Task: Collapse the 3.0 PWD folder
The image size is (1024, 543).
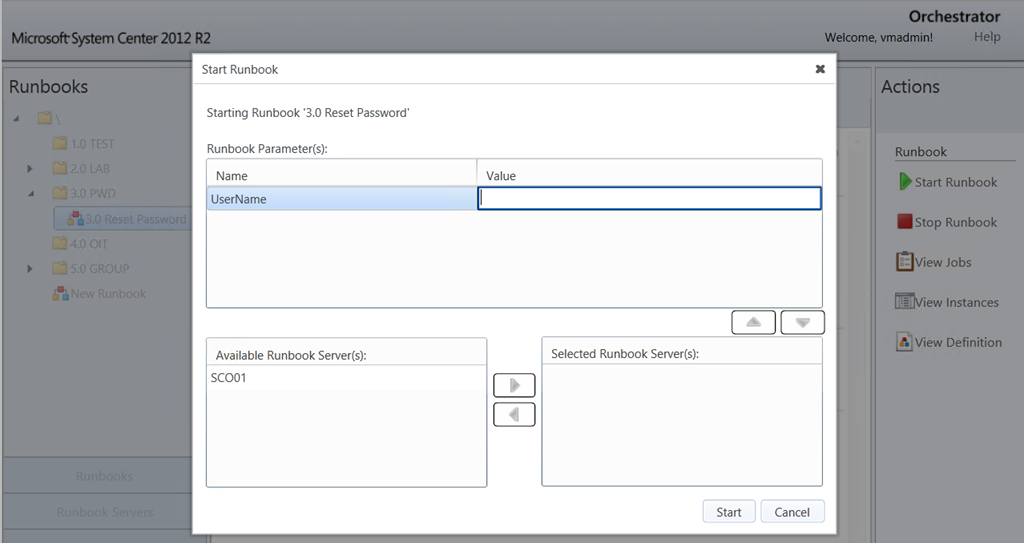Action: pos(31,194)
